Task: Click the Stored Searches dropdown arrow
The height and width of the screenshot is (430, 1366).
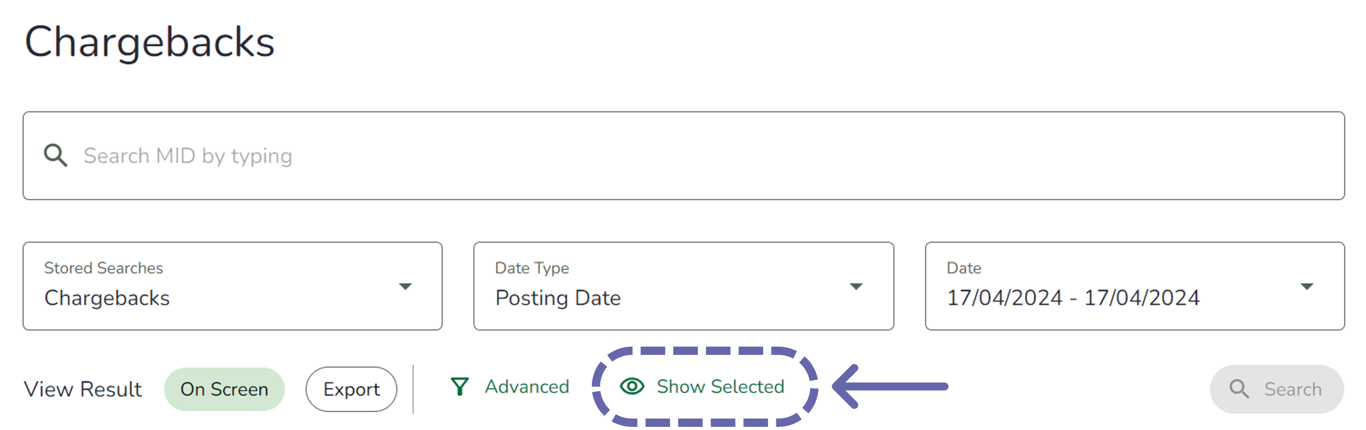Action: click(405, 286)
